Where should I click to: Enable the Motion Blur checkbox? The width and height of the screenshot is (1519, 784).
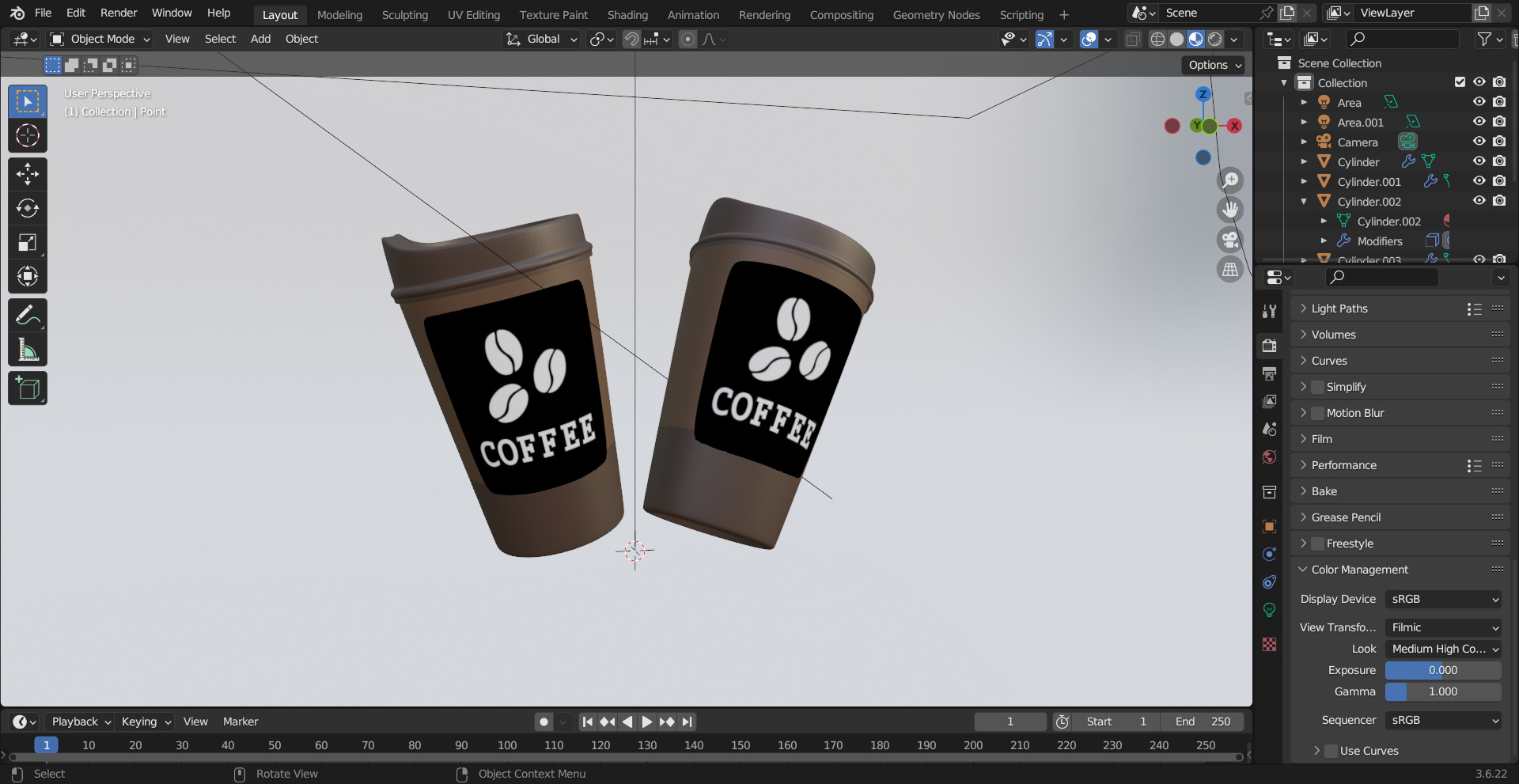(x=1318, y=413)
